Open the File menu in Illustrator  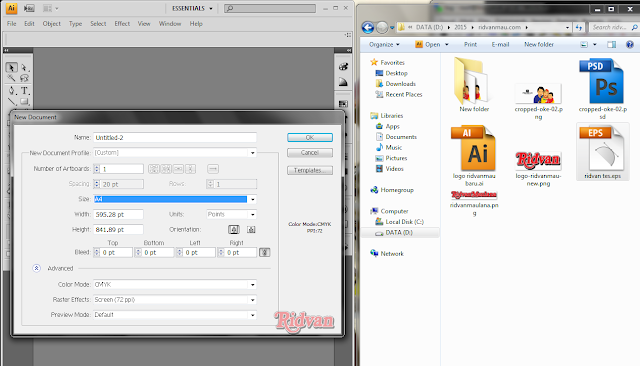click(x=11, y=24)
